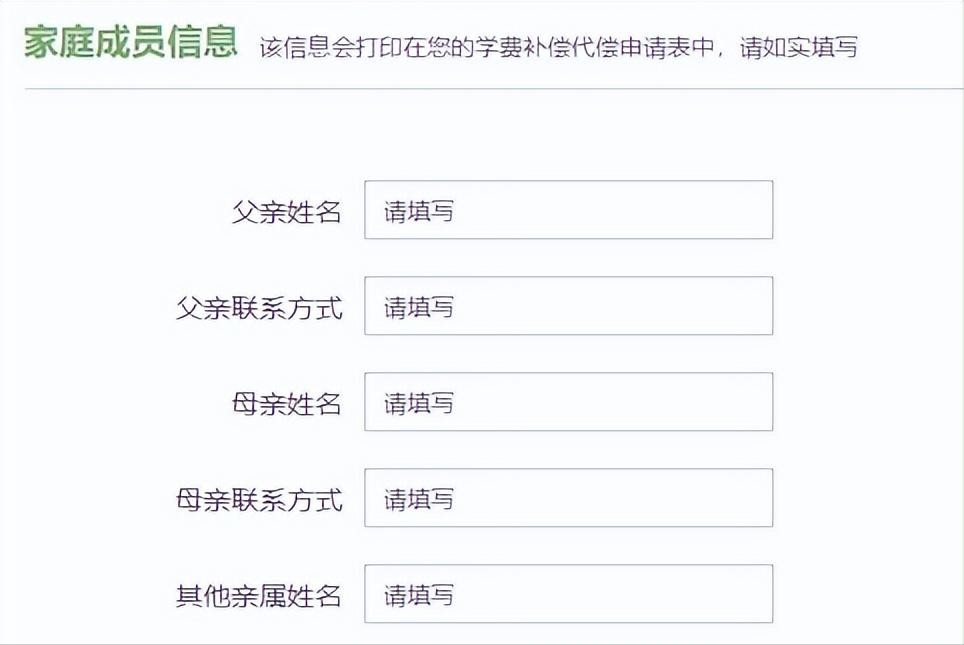
Task: Click the 其他亲属姓名 label
Action: pos(259,595)
